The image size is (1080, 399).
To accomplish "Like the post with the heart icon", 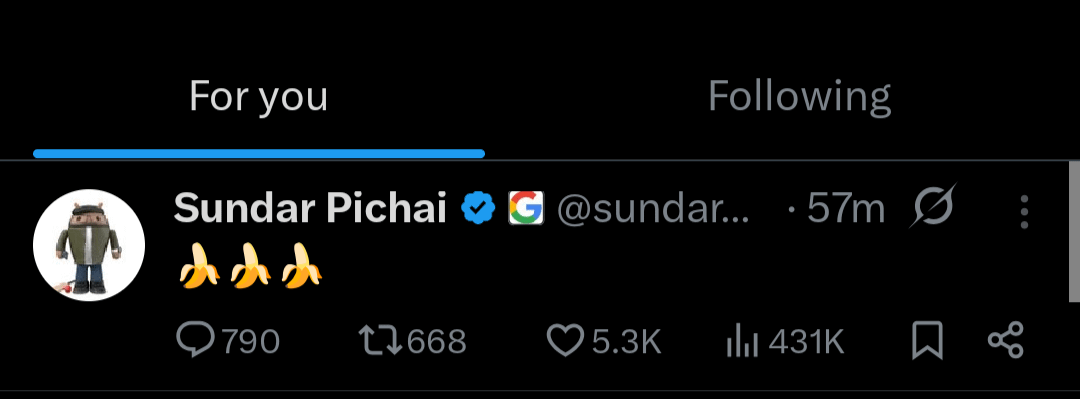I will [565, 341].
